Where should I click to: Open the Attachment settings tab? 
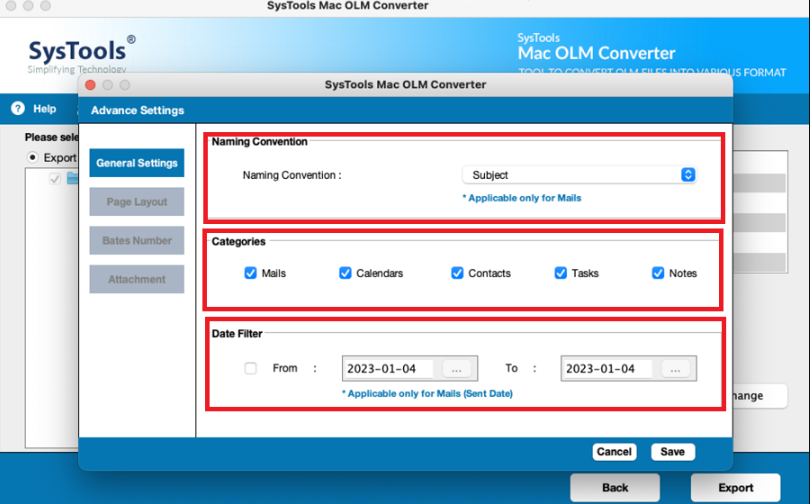point(137,279)
